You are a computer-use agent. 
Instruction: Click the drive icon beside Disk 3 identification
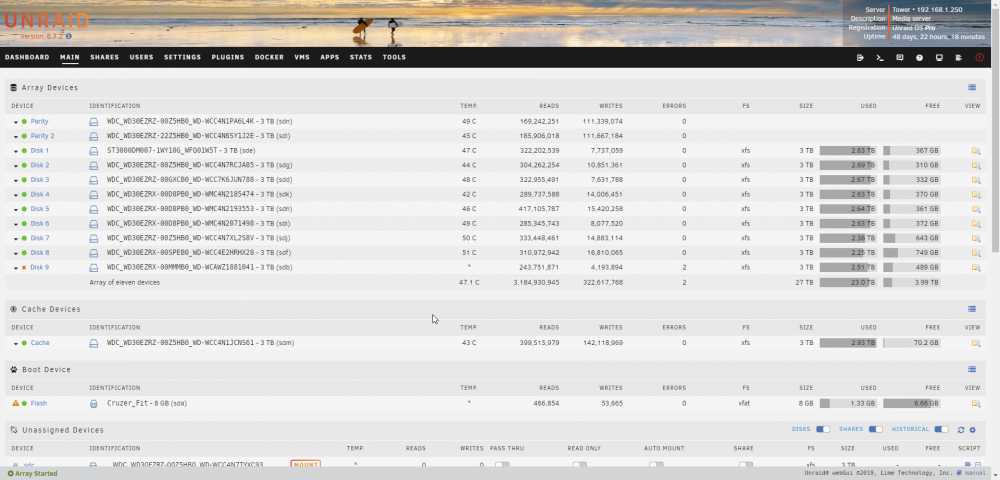coord(94,180)
